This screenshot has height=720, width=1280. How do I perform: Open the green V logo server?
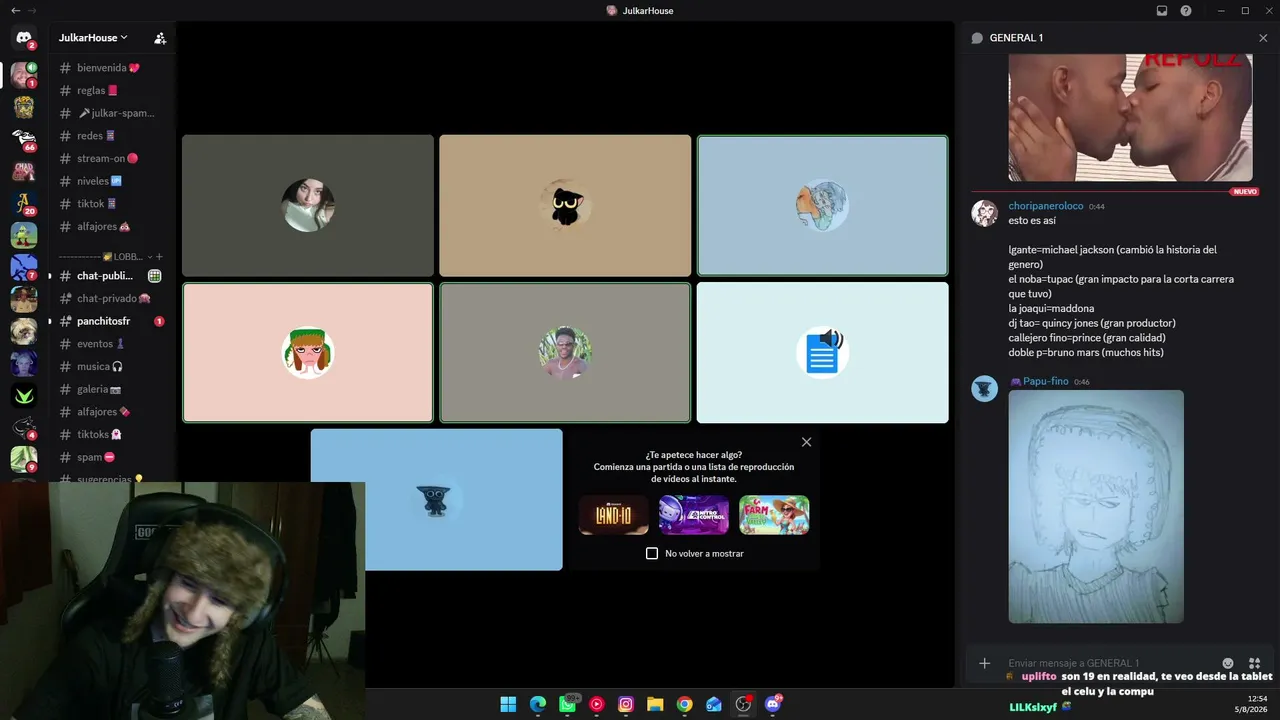click(24, 395)
